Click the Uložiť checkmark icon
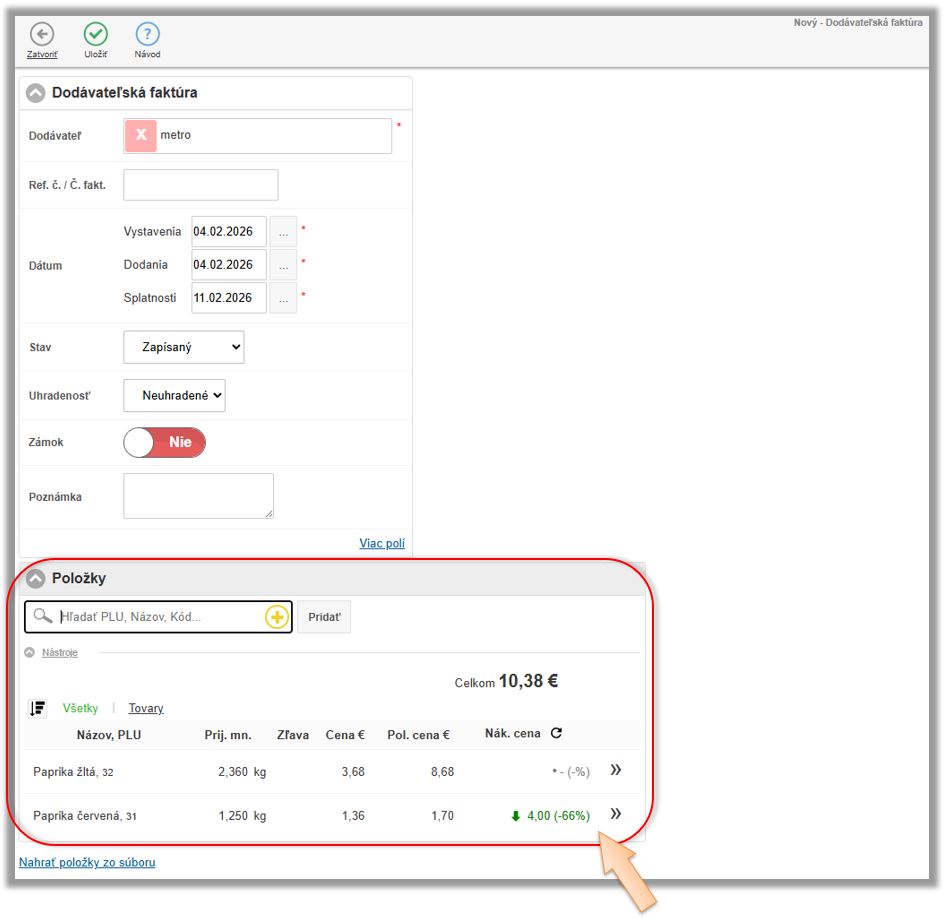The width and height of the screenshot is (948, 923). [95, 34]
